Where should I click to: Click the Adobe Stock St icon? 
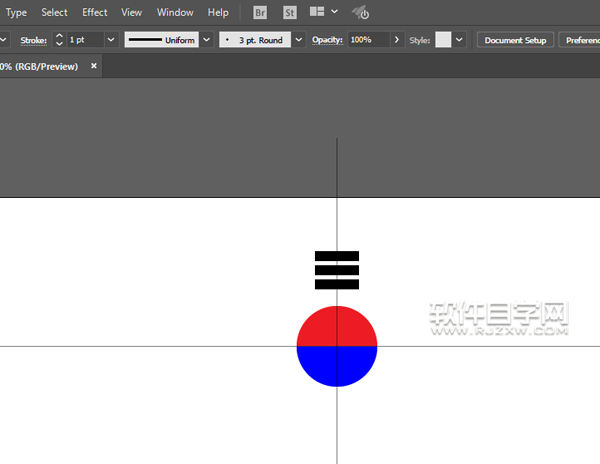[x=290, y=13]
